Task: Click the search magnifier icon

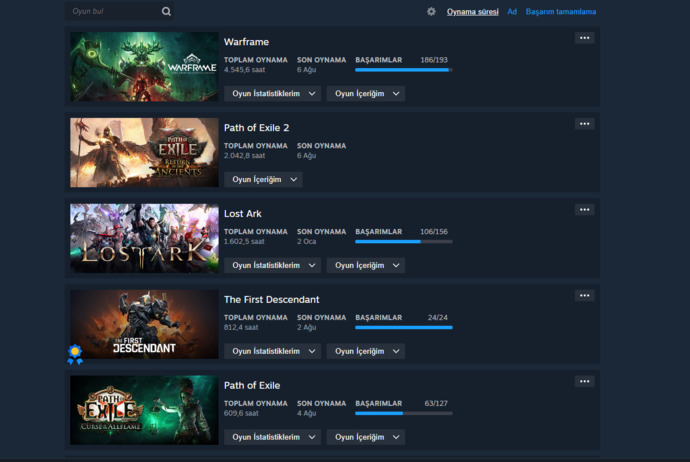Action: coord(166,11)
